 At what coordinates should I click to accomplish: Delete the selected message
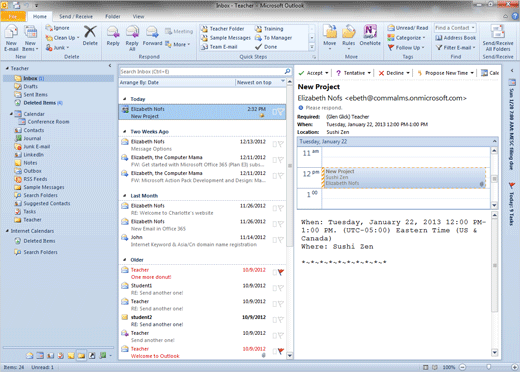click(x=90, y=36)
